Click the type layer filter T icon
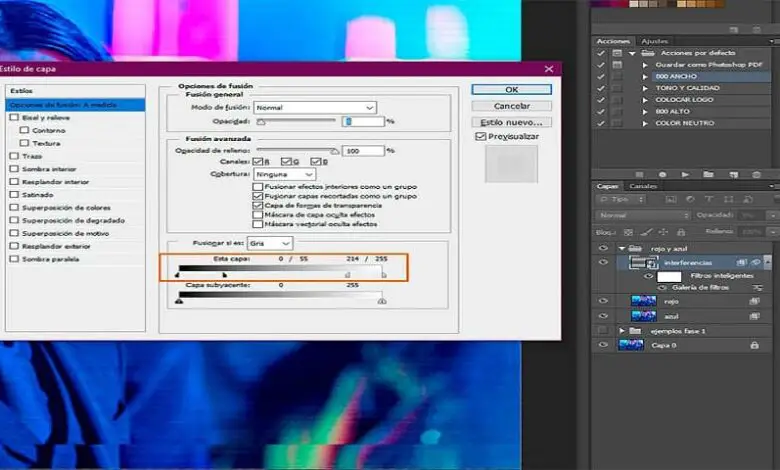Viewport: 780px width, 470px height. click(709, 199)
